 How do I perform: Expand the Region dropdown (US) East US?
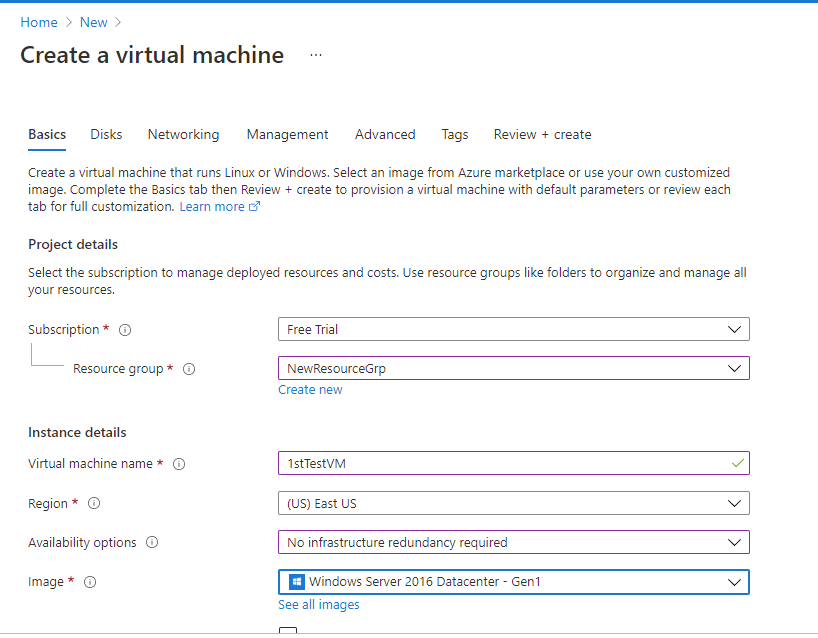pyautogui.click(x=514, y=503)
